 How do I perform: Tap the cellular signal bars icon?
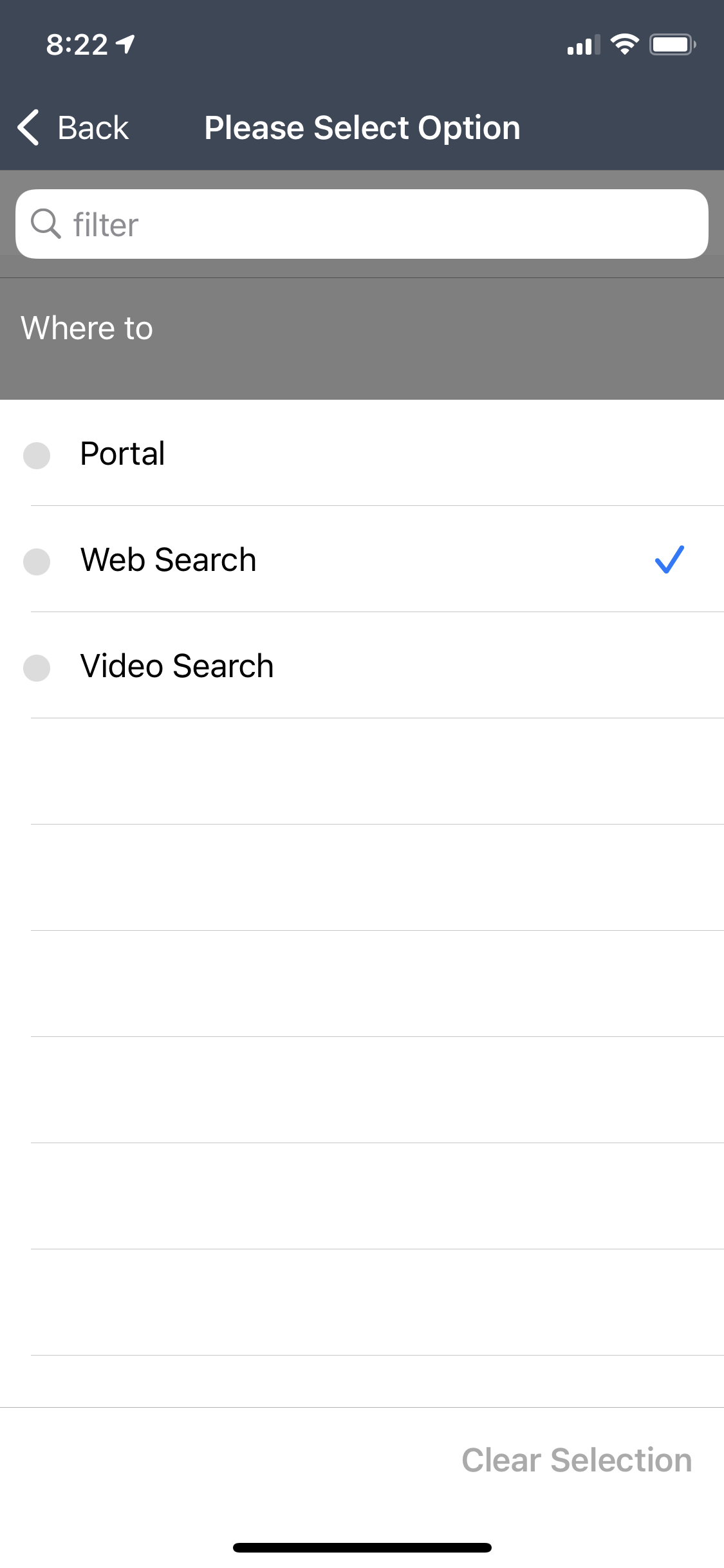[583, 45]
